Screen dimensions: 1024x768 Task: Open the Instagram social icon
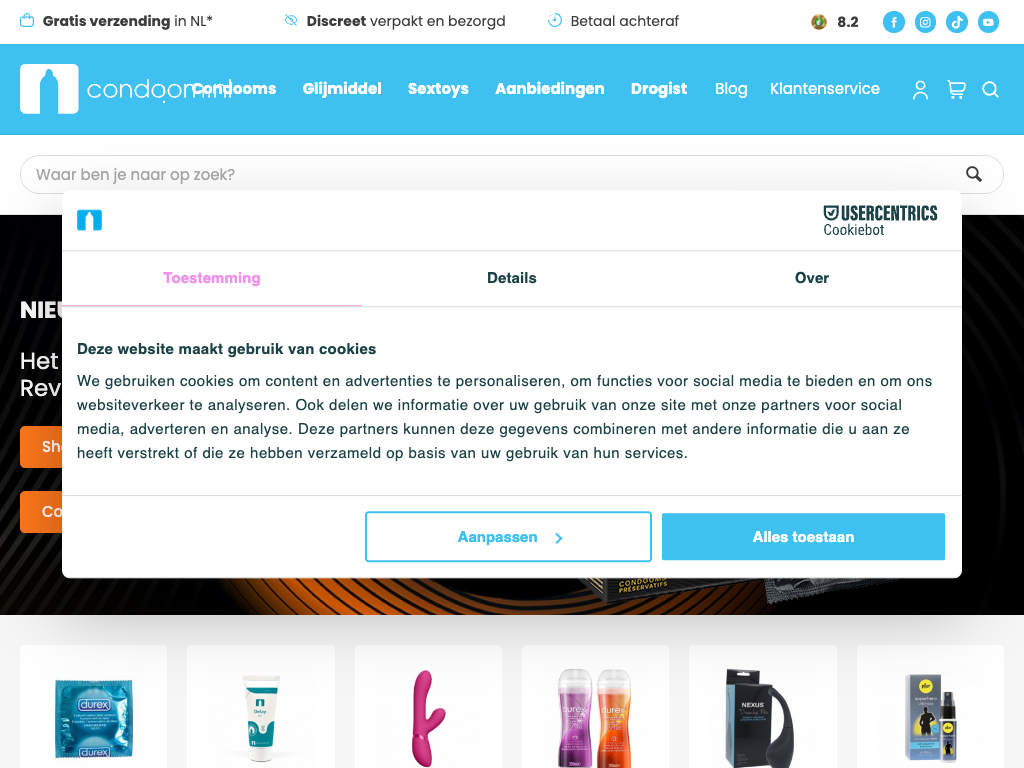click(x=925, y=22)
